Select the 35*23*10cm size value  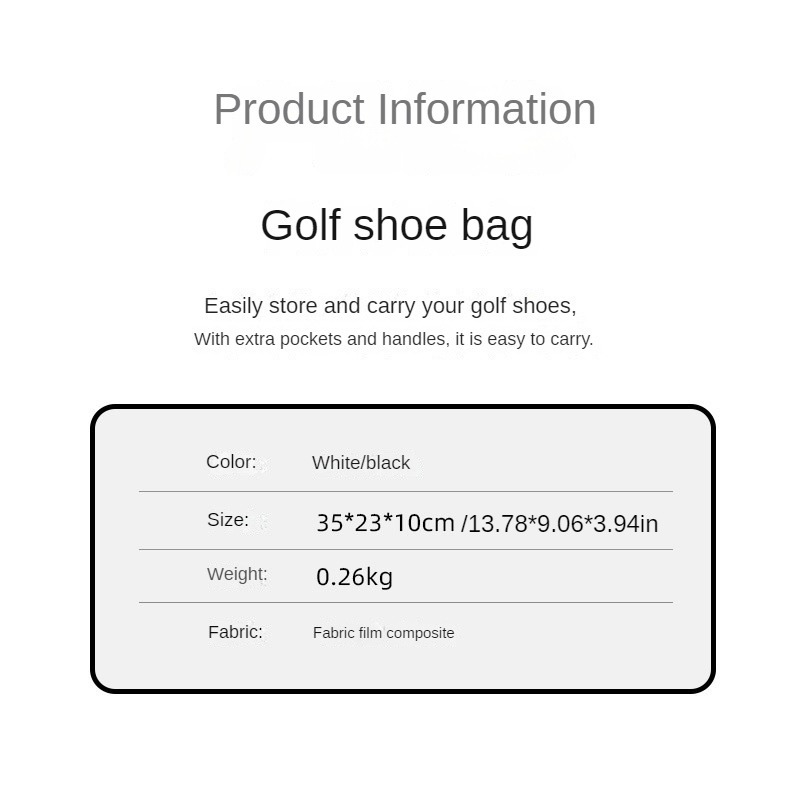[x=385, y=523]
